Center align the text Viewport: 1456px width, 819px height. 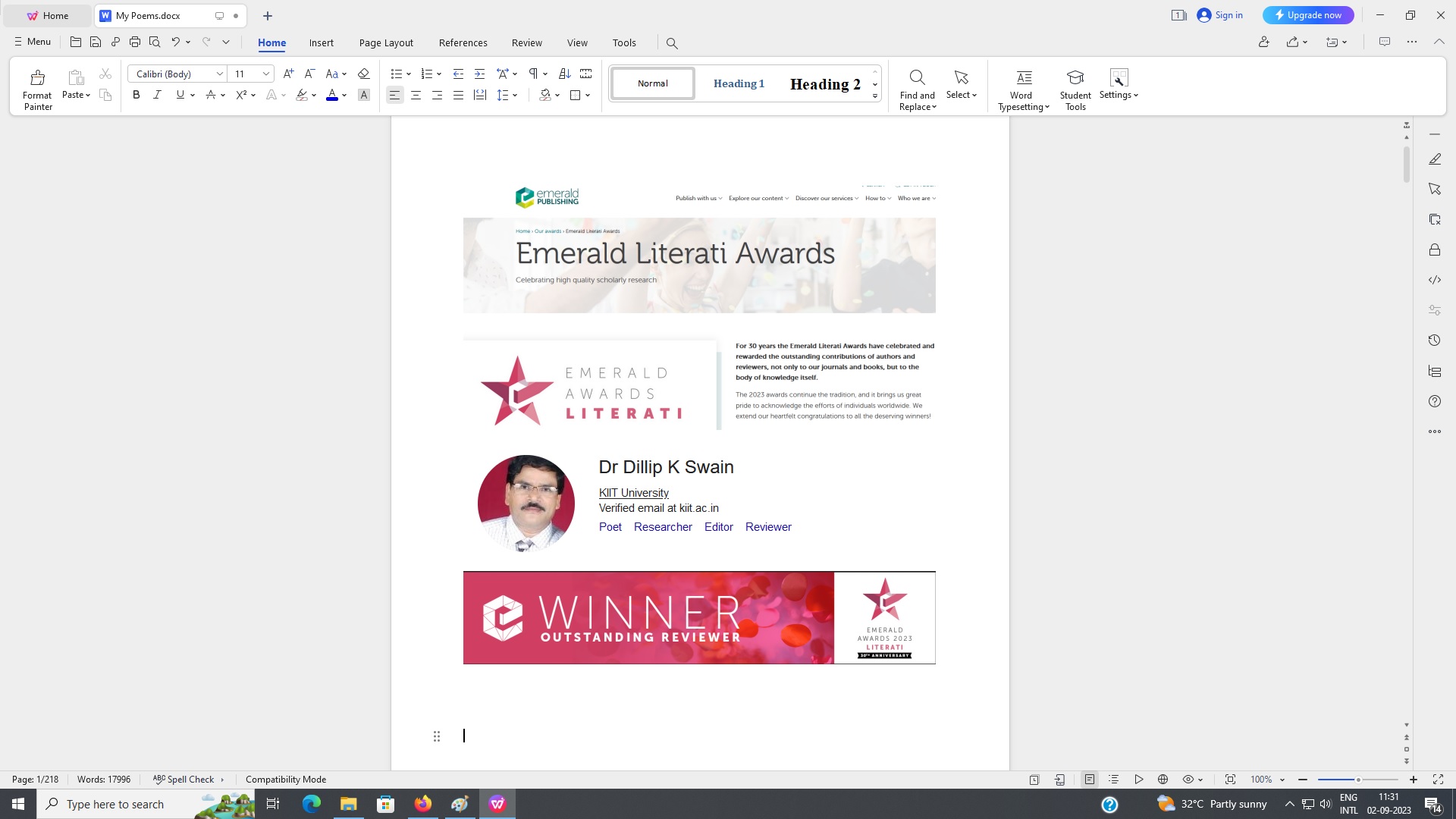coord(416,95)
